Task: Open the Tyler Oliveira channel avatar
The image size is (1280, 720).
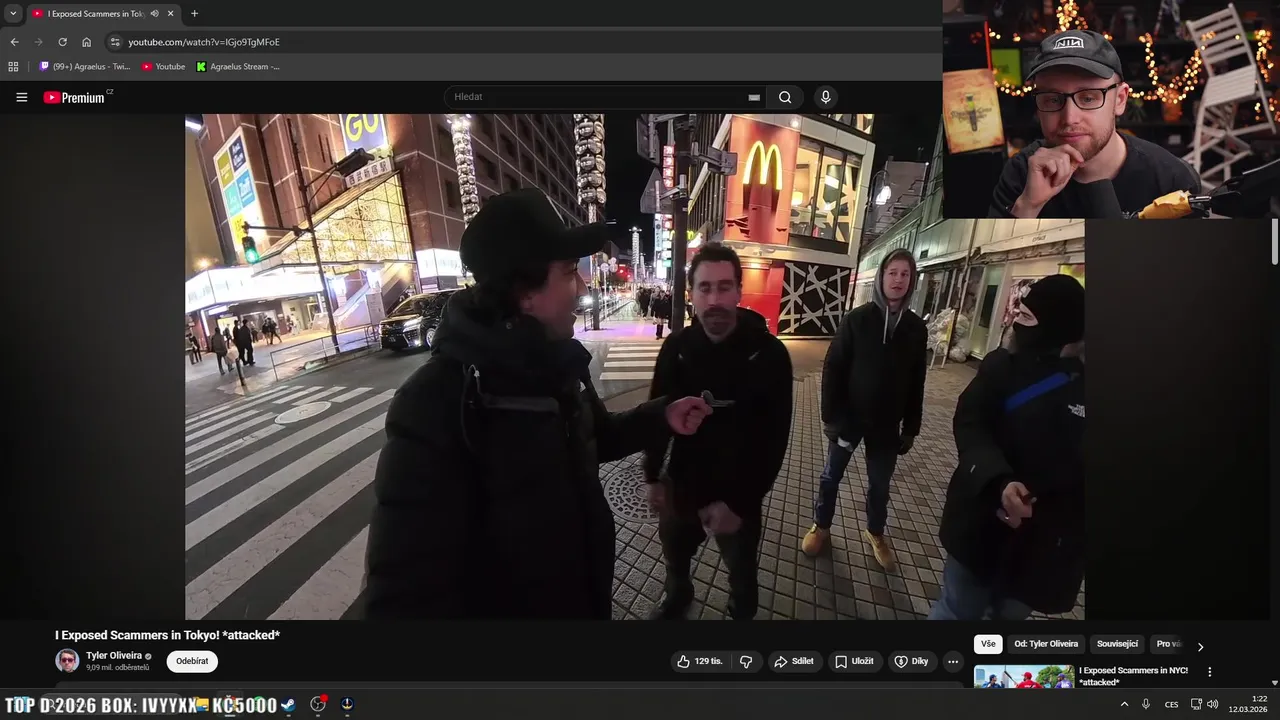Action: tap(67, 660)
